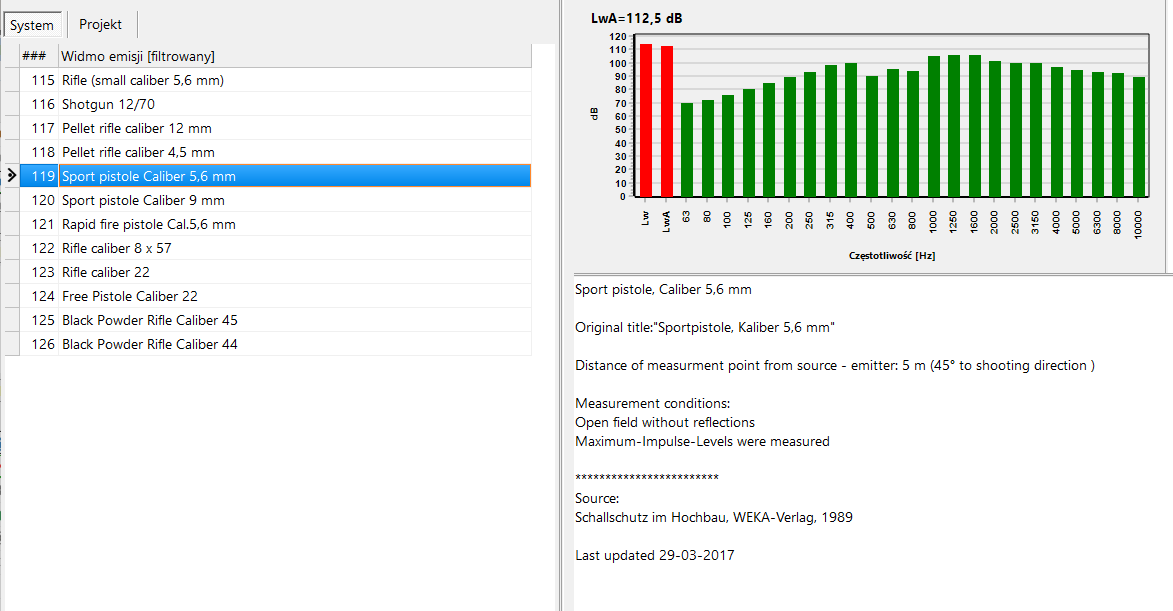The image size is (1173, 611).
Task: Click highlighted list row Sport pistole Caliber 5,6 mm
Action: (x=275, y=176)
